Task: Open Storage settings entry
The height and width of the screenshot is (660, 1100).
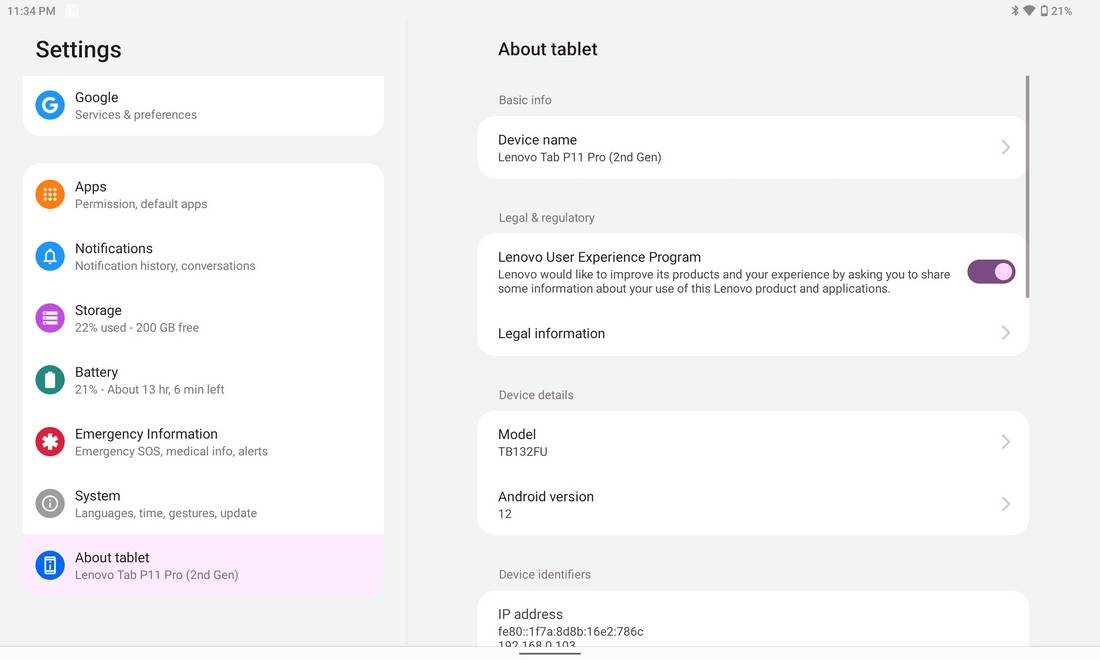Action: [203, 318]
